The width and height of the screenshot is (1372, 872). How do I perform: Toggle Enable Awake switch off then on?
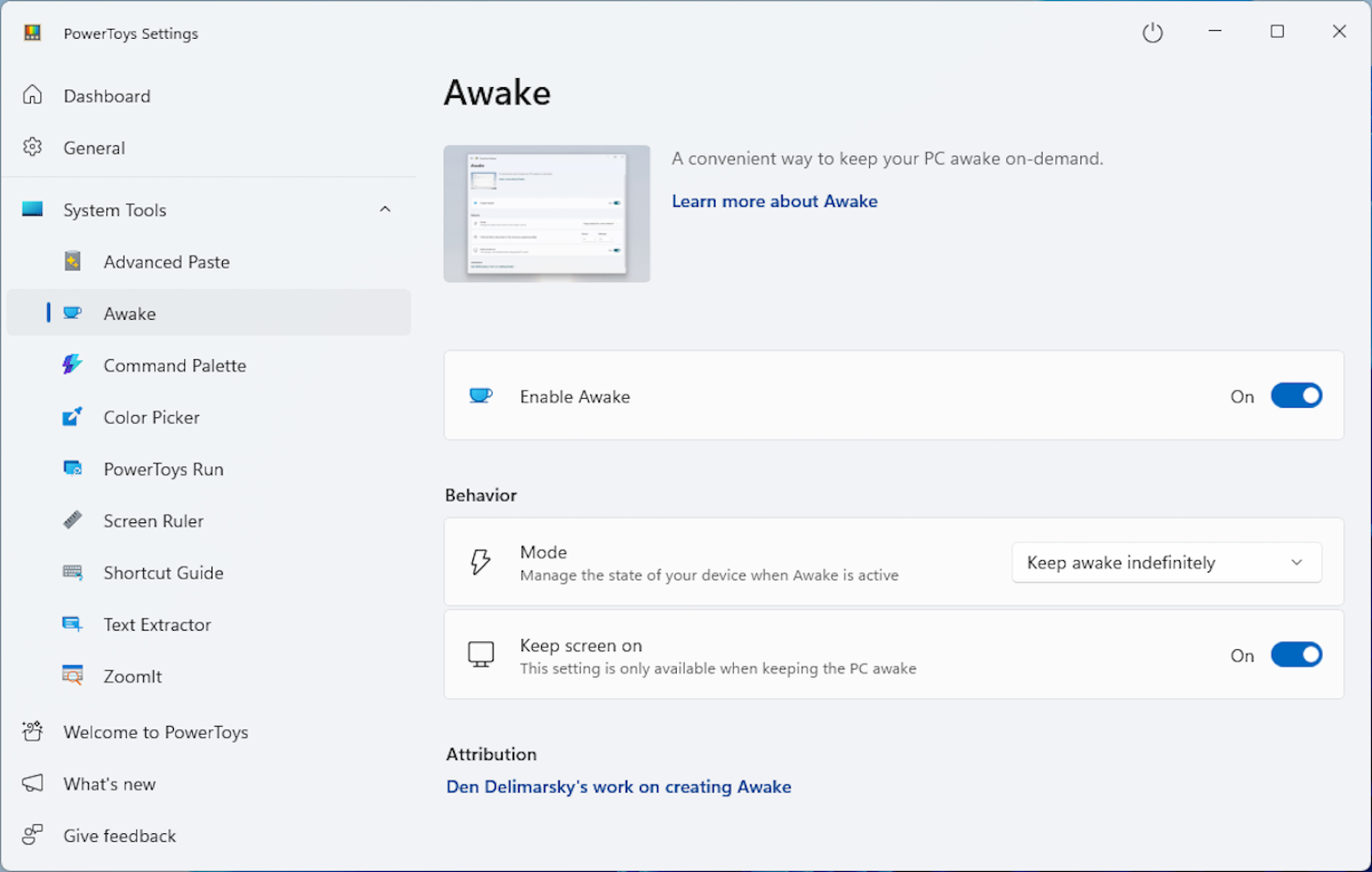(x=1296, y=396)
